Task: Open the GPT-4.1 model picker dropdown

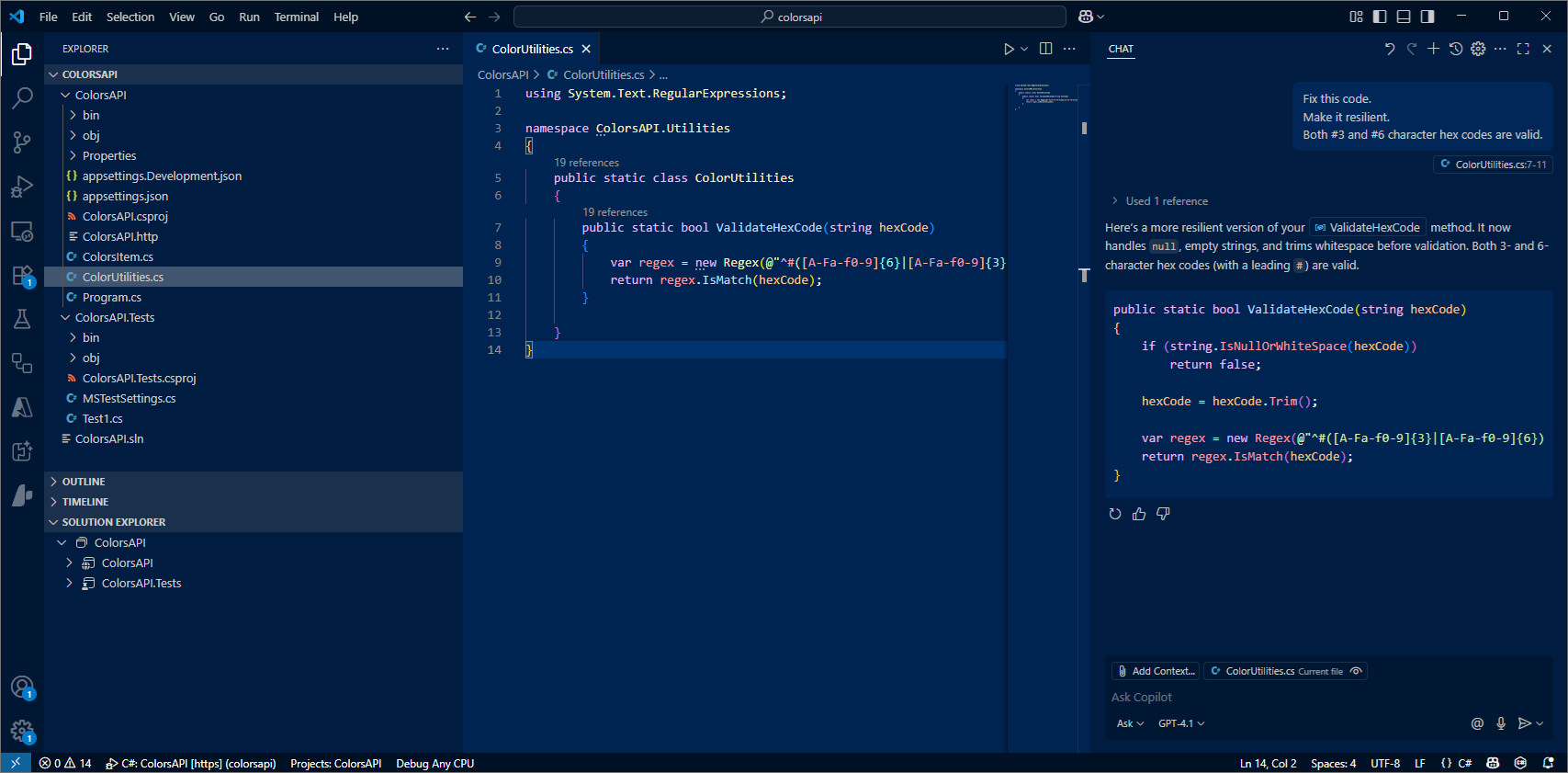Action: coord(1180,723)
